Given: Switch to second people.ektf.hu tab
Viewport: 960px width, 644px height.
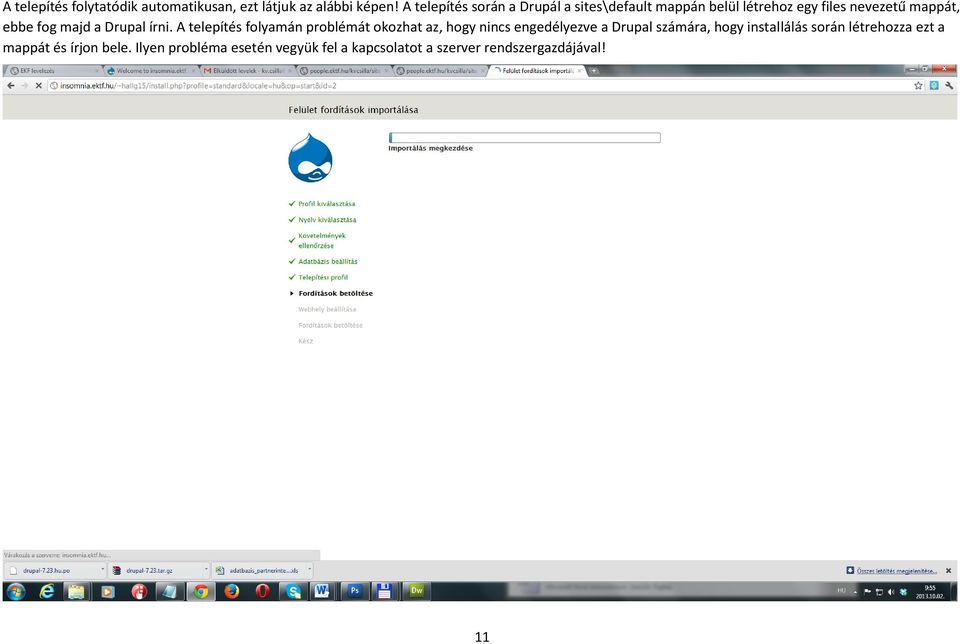Looking at the screenshot, I should [441, 71].
